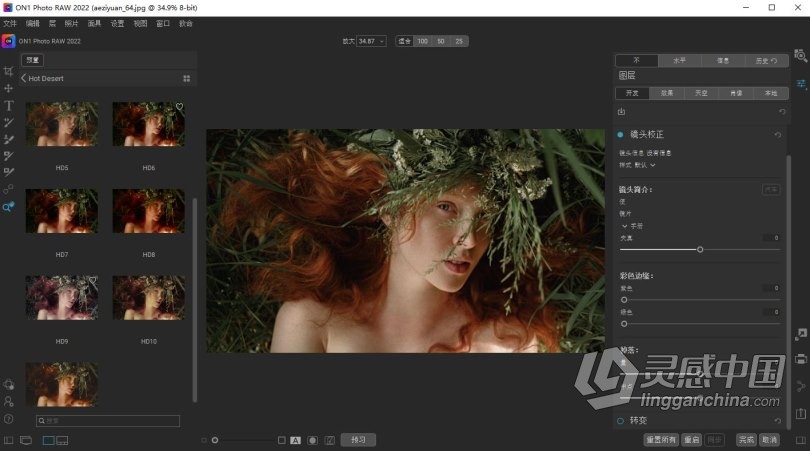This screenshot has height=451, width=810.
Task: Select the Refine mask tool
Action: coord(8,172)
